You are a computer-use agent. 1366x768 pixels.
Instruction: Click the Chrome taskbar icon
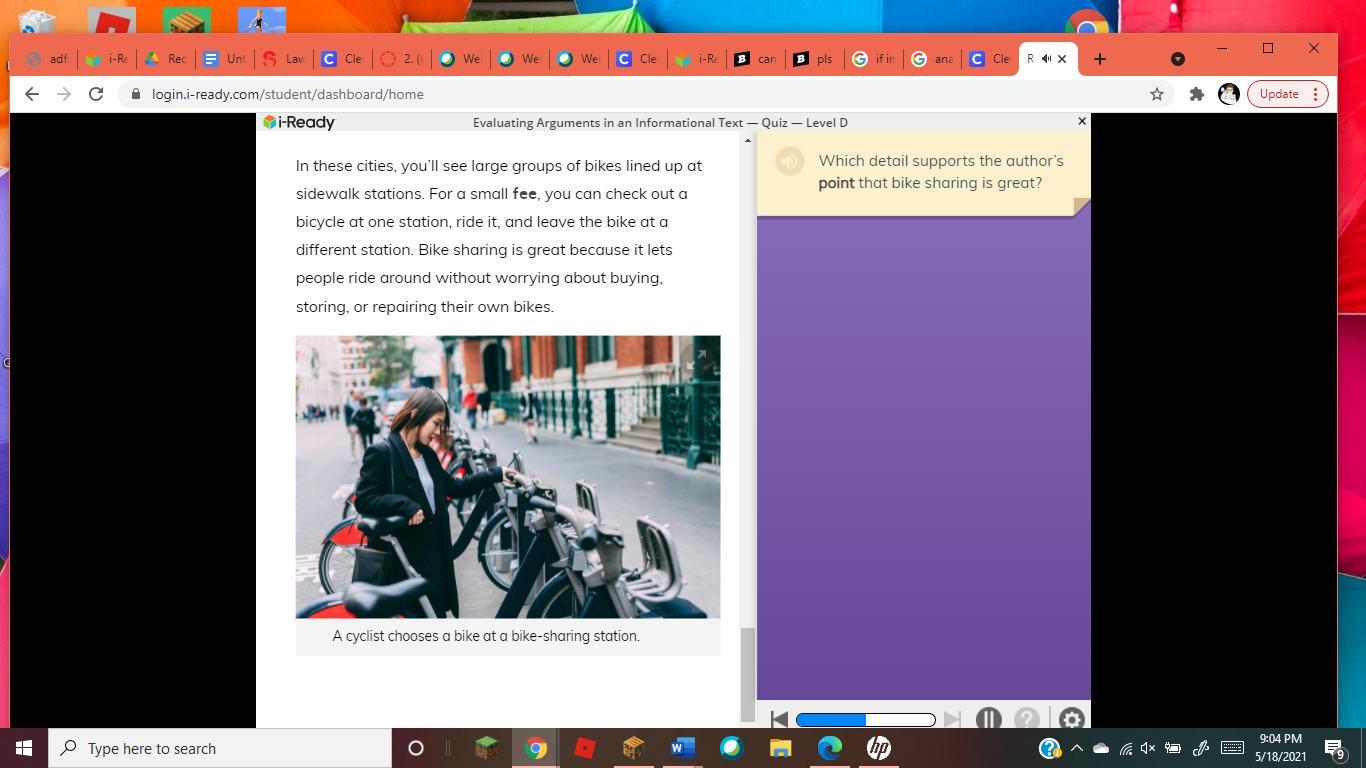pos(536,748)
